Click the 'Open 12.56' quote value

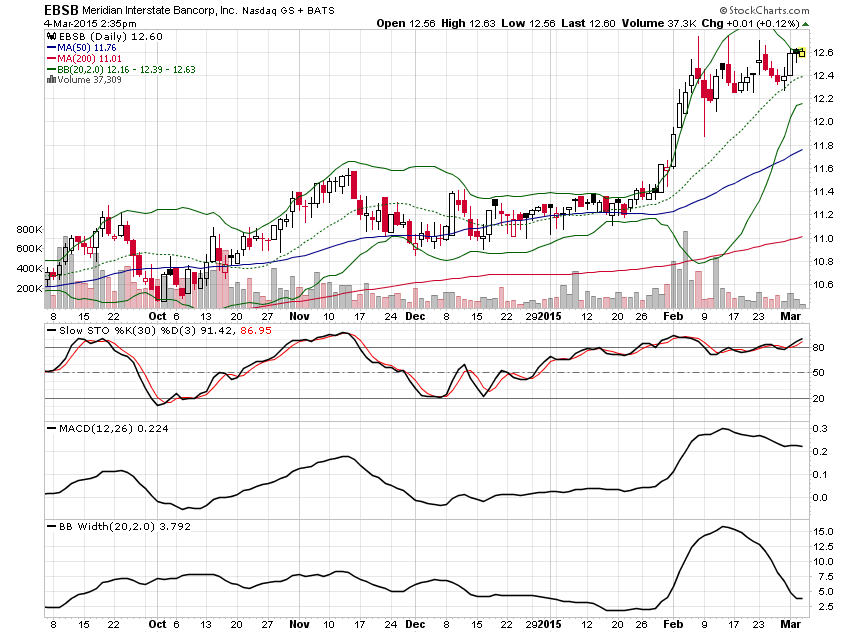coord(405,23)
